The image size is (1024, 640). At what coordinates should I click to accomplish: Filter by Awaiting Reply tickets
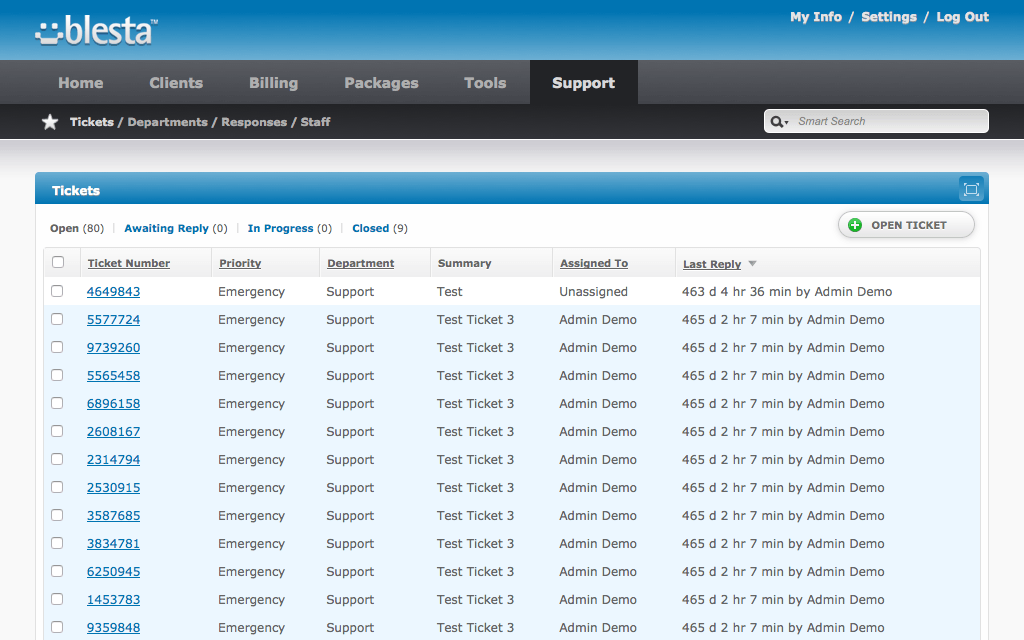[166, 228]
